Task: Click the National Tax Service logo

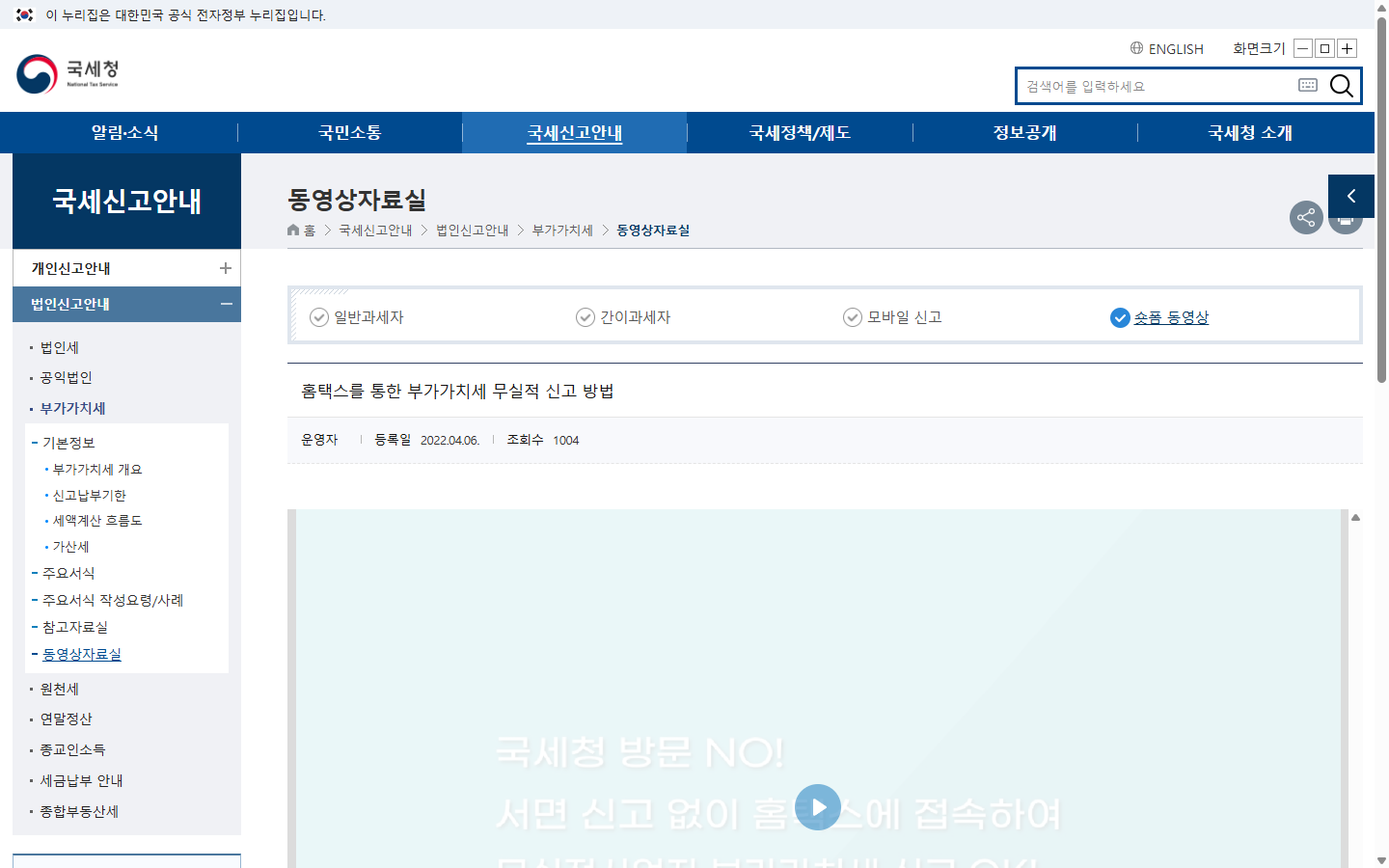Action: tap(68, 73)
